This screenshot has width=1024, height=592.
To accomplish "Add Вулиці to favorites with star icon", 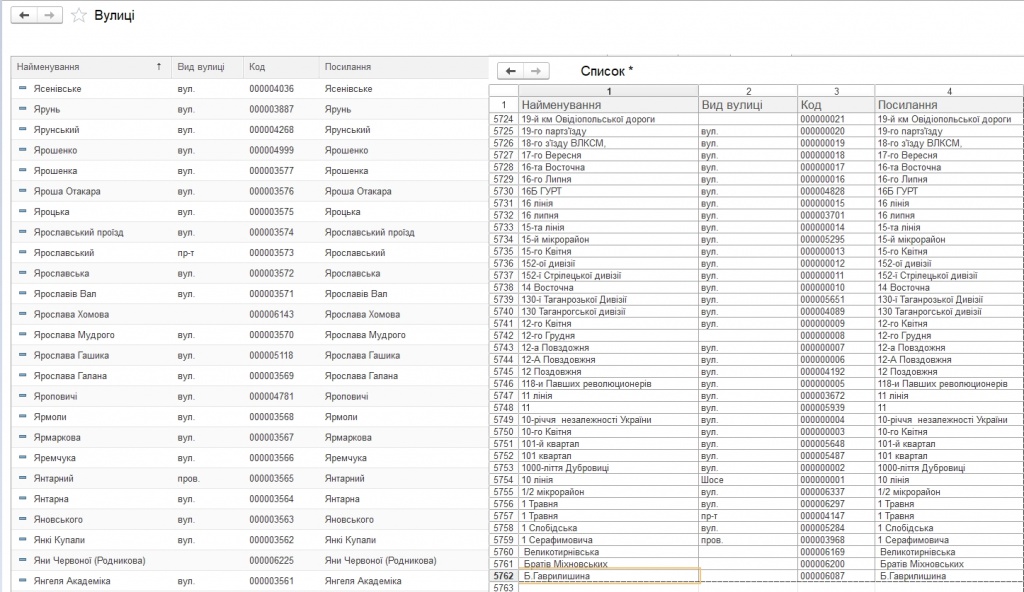I will pos(79,16).
